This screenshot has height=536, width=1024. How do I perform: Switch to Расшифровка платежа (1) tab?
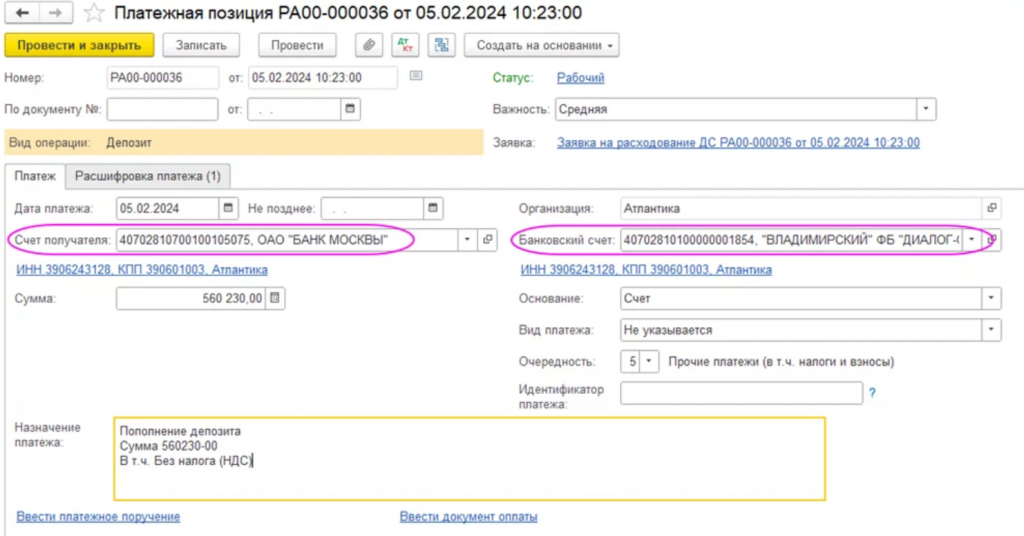pyautogui.click(x=148, y=176)
